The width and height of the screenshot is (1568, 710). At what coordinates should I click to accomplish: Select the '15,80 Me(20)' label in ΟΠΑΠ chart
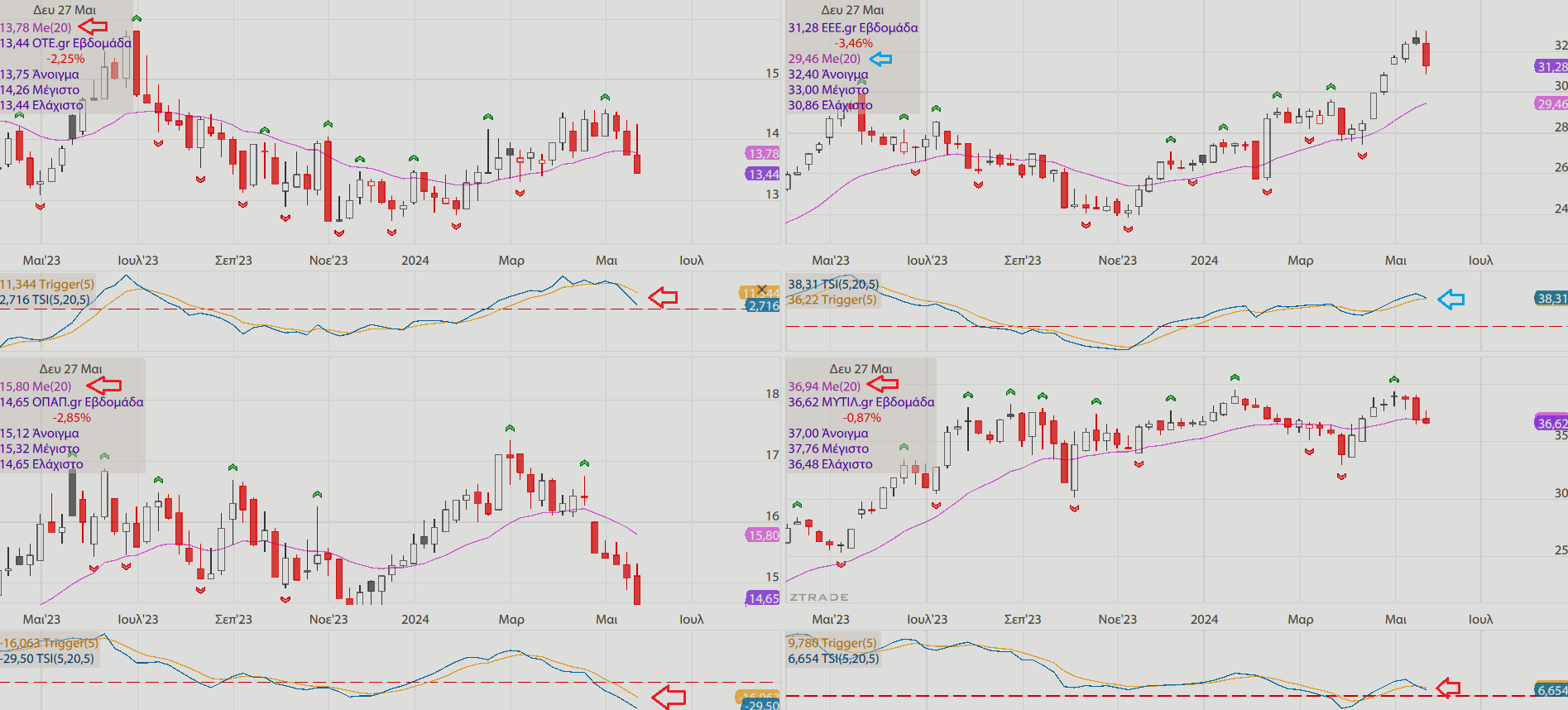tap(36, 386)
